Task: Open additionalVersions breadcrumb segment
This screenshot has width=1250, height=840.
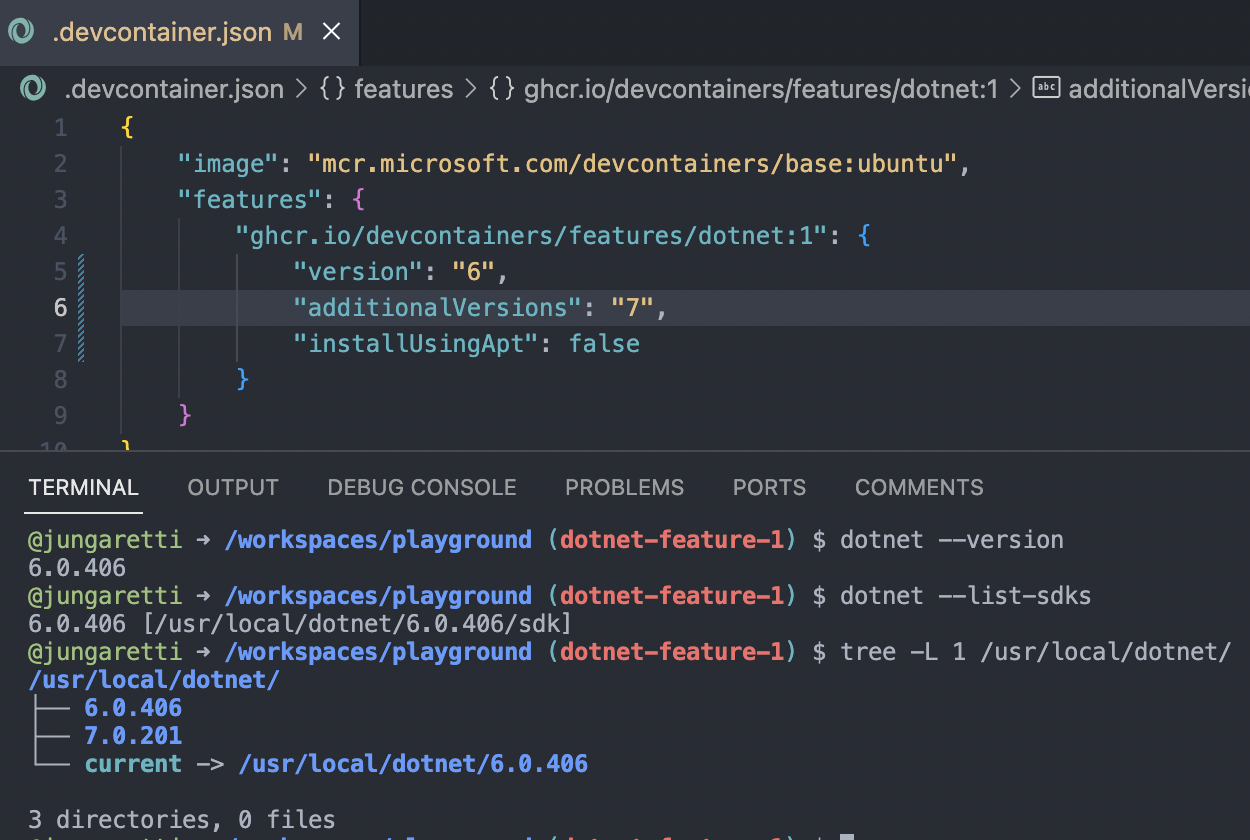Action: click(x=1159, y=89)
